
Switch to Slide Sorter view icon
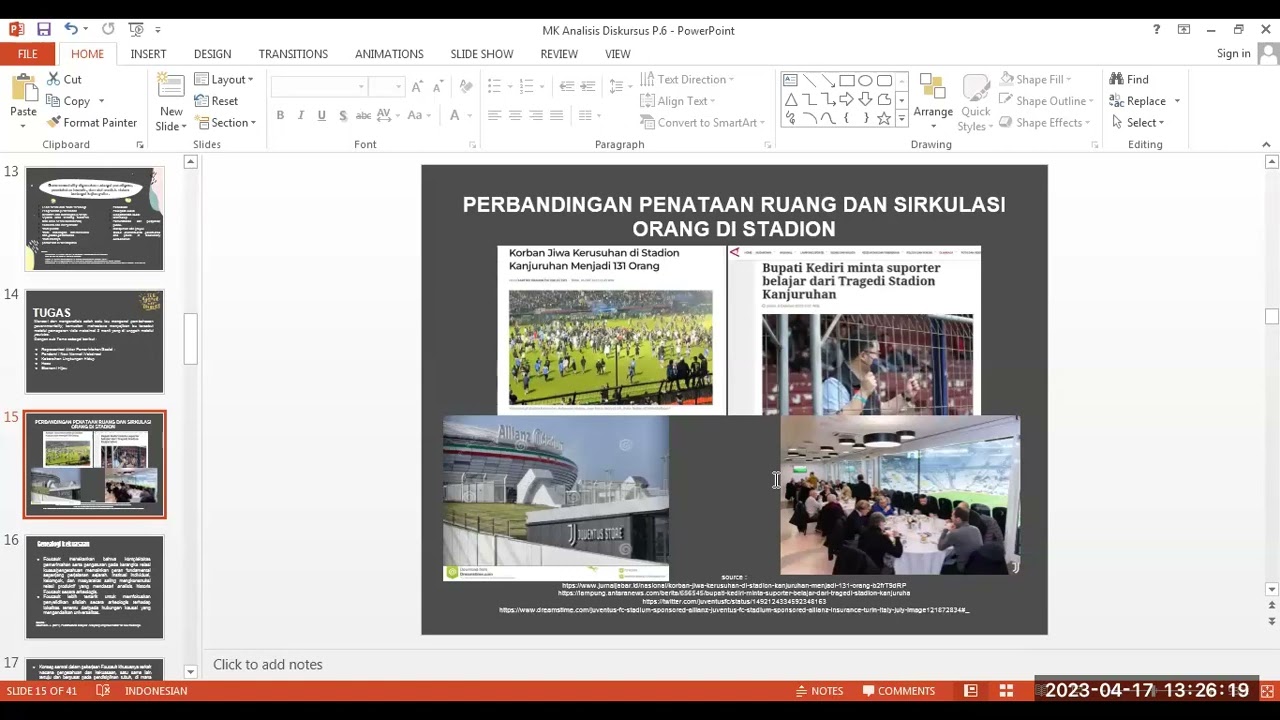1007,691
